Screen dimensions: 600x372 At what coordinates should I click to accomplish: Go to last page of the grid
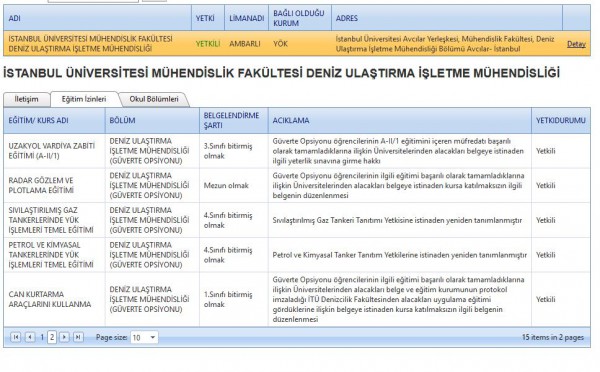[x=78, y=337]
